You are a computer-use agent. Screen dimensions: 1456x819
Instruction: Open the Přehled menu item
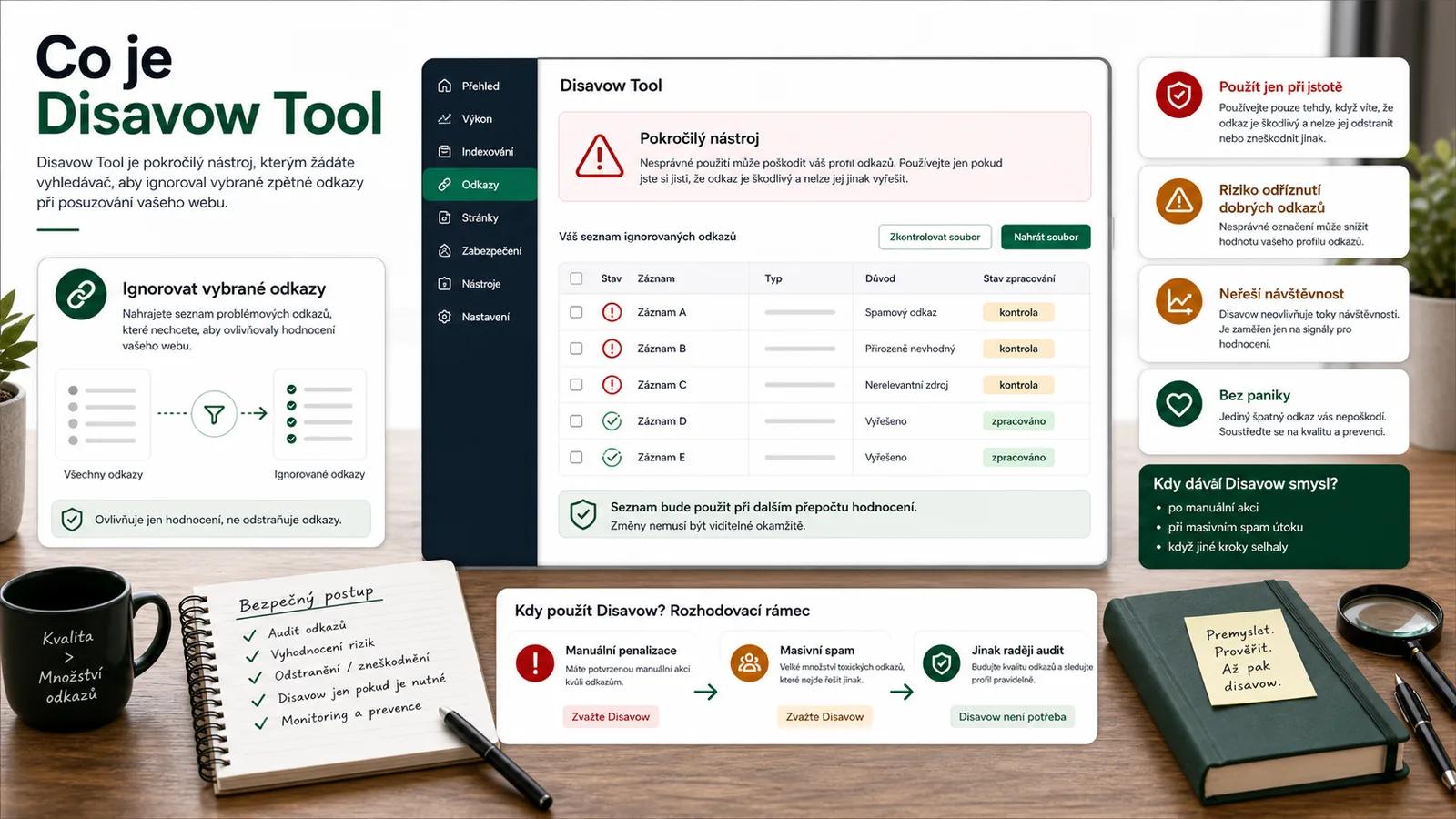click(480, 86)
